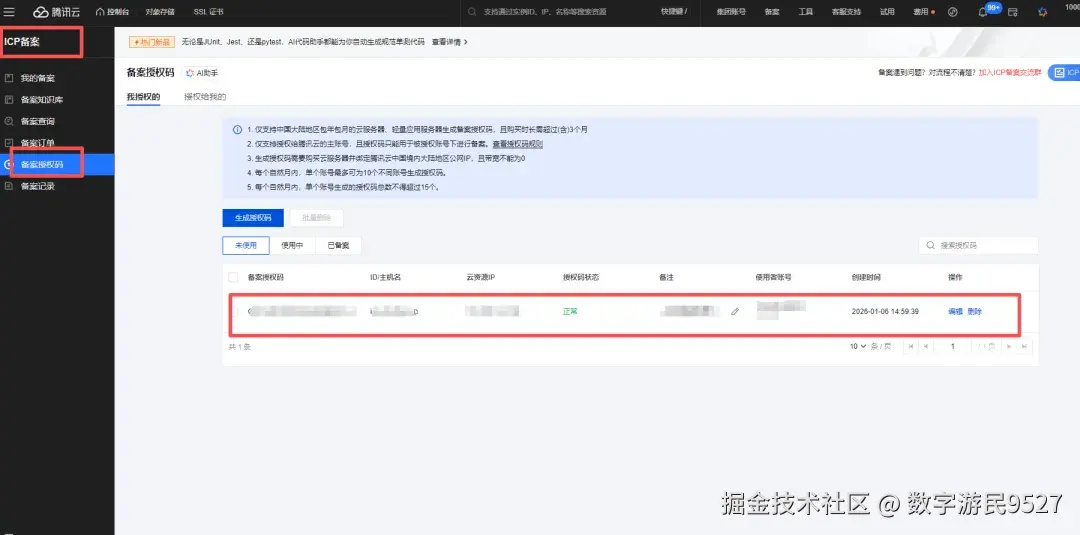Viewport: 1080px width, 535px height.
Task: Click 批量删除 button
Action: click(x=317, y=218)
